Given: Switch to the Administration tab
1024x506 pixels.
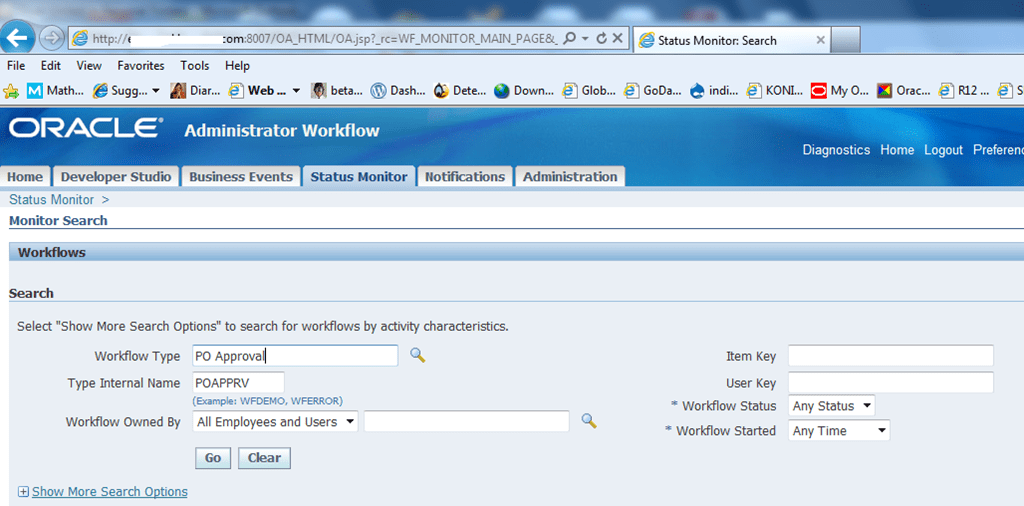Looking at the screenshot, I should click(x=569, y=177).
